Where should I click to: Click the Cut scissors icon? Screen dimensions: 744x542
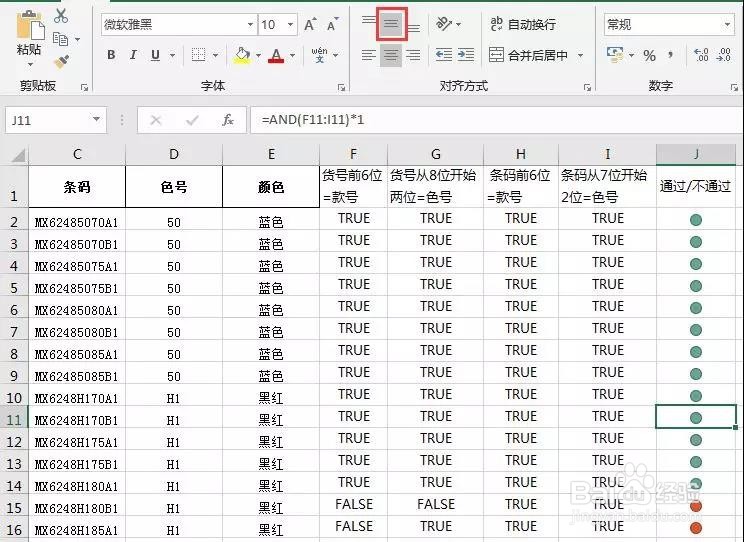(x=61, y=16)
